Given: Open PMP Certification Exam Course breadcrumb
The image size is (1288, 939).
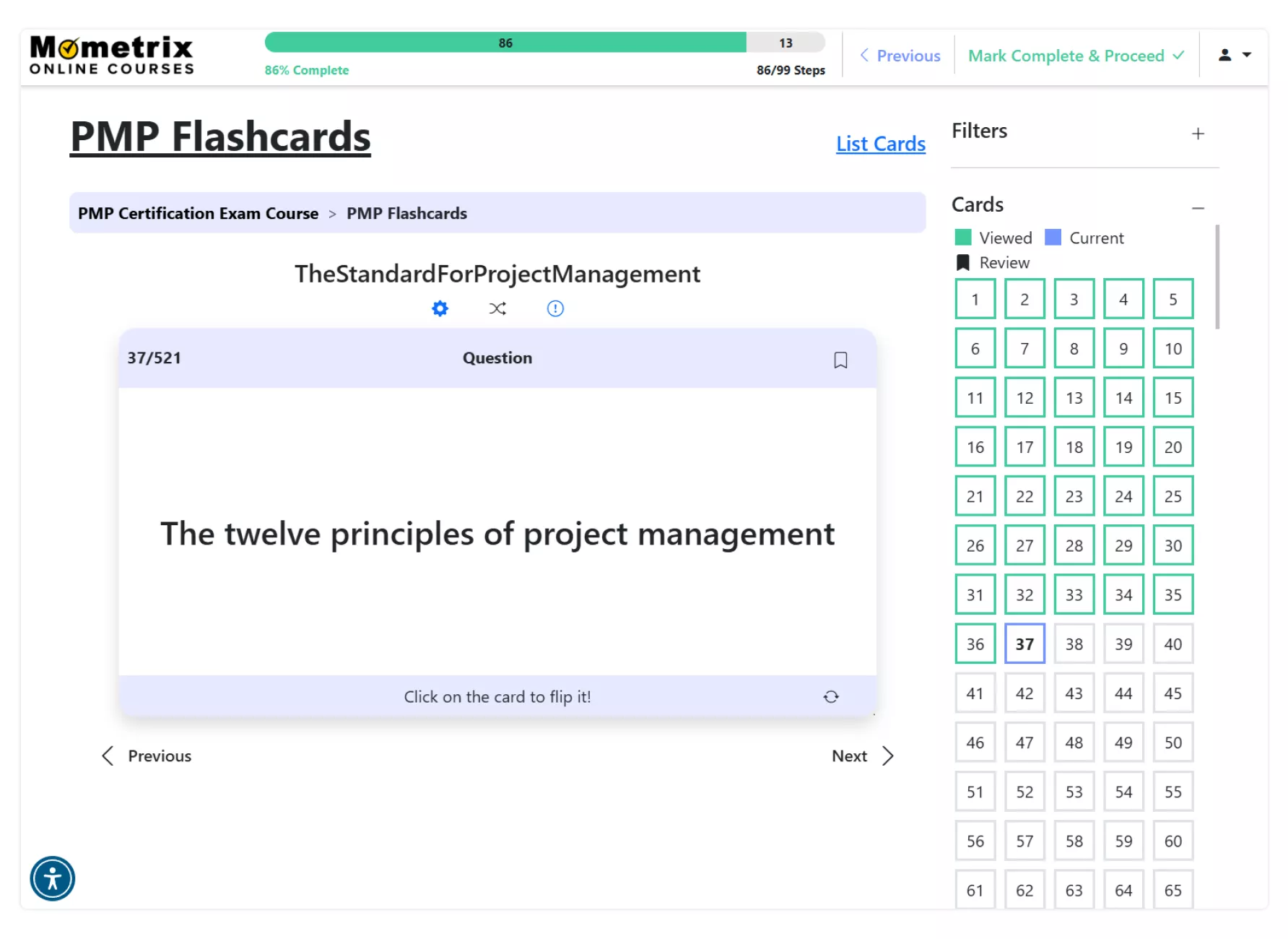Looking at the screenshot, I should [x=198, y=214].
